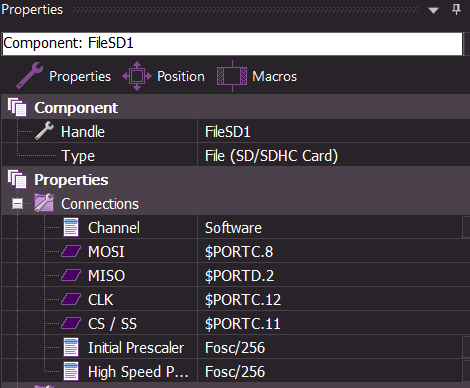
Task: Click the Component section stacked pages icon
Action: tap(17, 107)
